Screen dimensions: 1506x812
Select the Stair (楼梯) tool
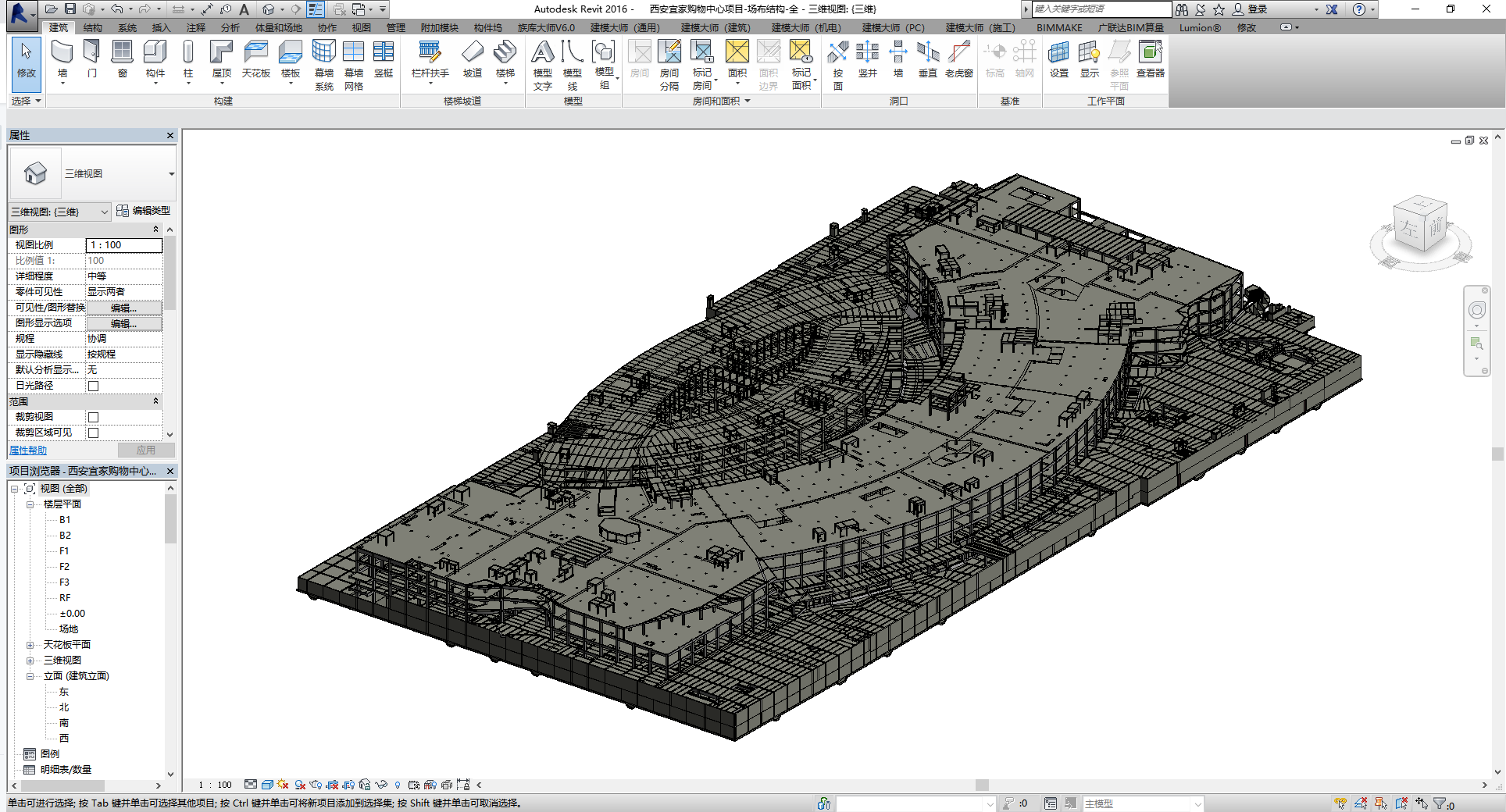point(505,60)
